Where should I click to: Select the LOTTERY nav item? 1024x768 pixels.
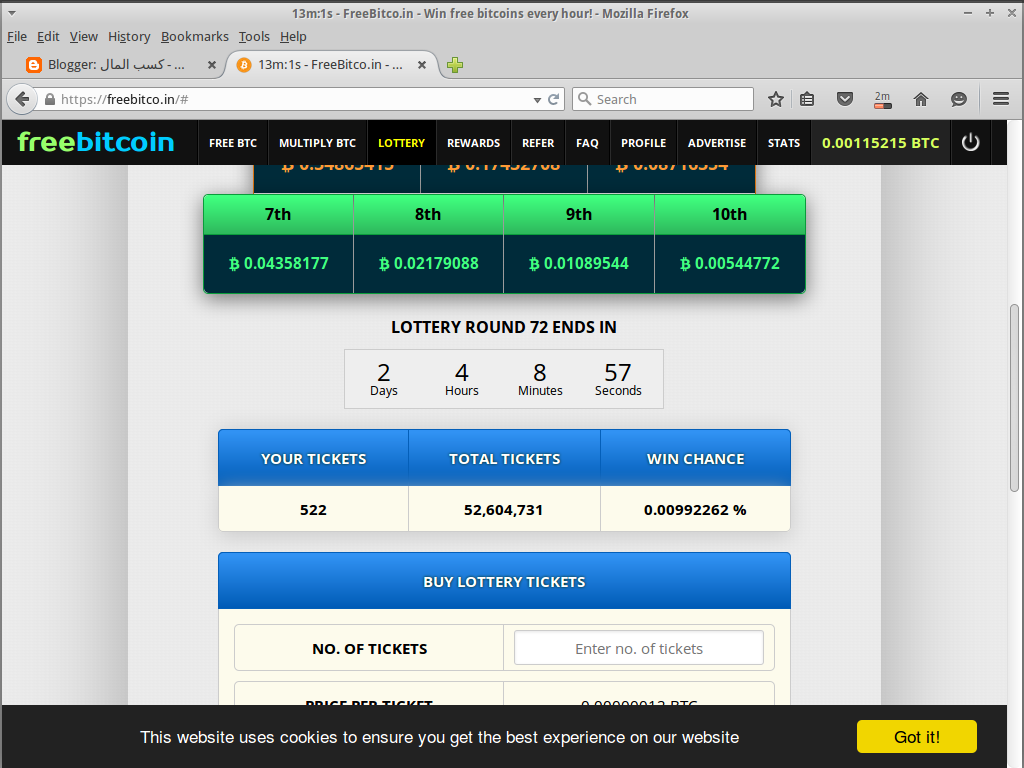pos(402,142)
